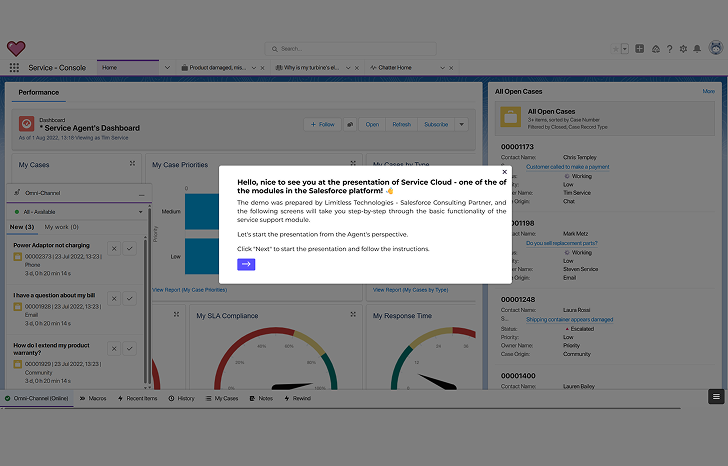This screenshot has width=728, height=466.
Task: Select the My work (0) tab
Action: 61,227
